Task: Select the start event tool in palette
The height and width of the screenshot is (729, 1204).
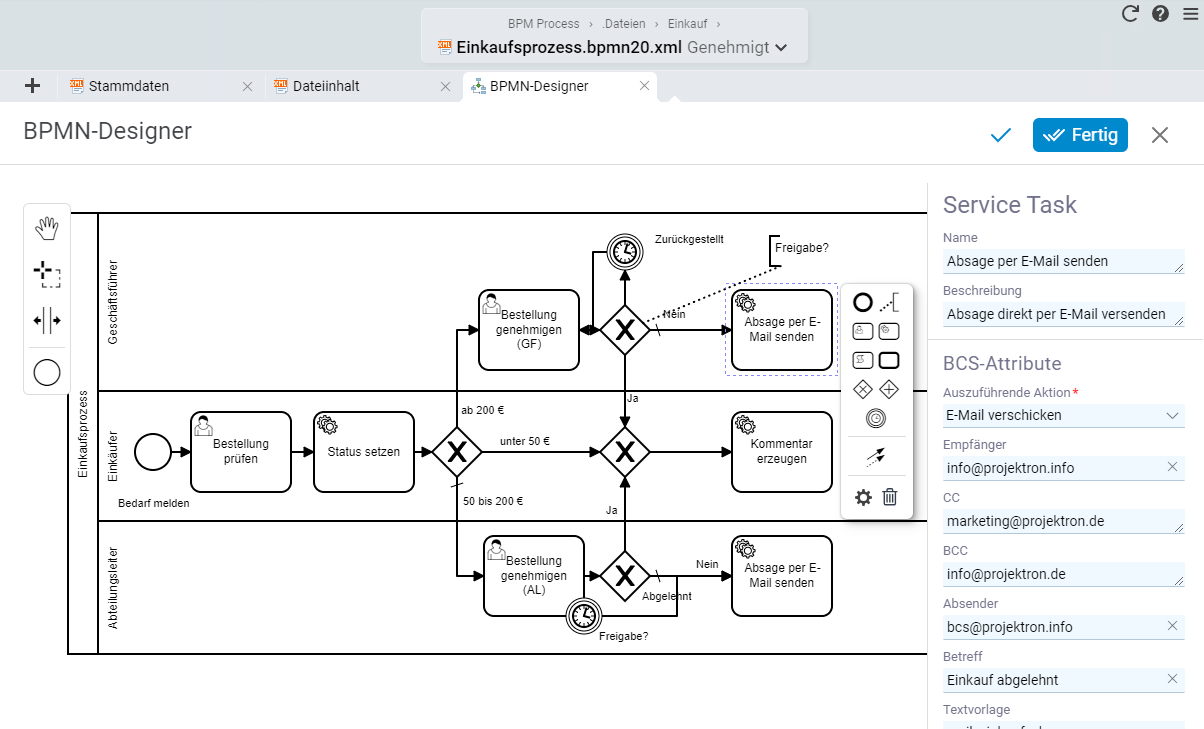Action: pyautogui.click(x=47, y=373)
